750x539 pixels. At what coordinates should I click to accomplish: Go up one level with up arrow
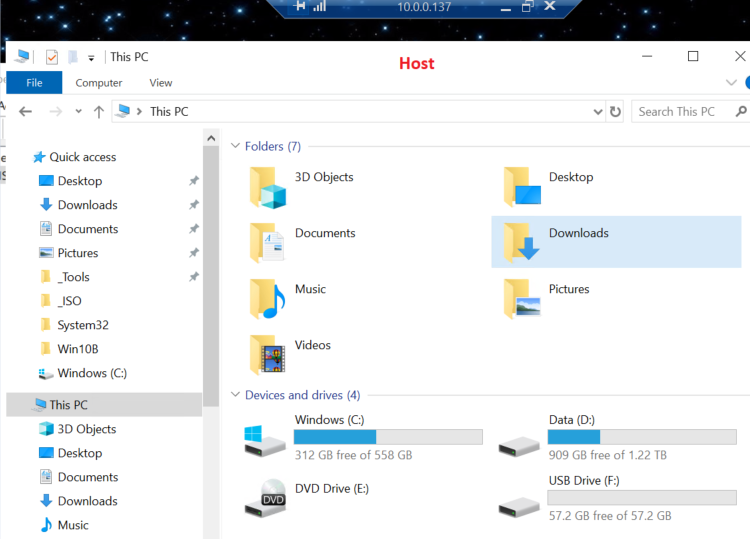[x=99, y=111]
